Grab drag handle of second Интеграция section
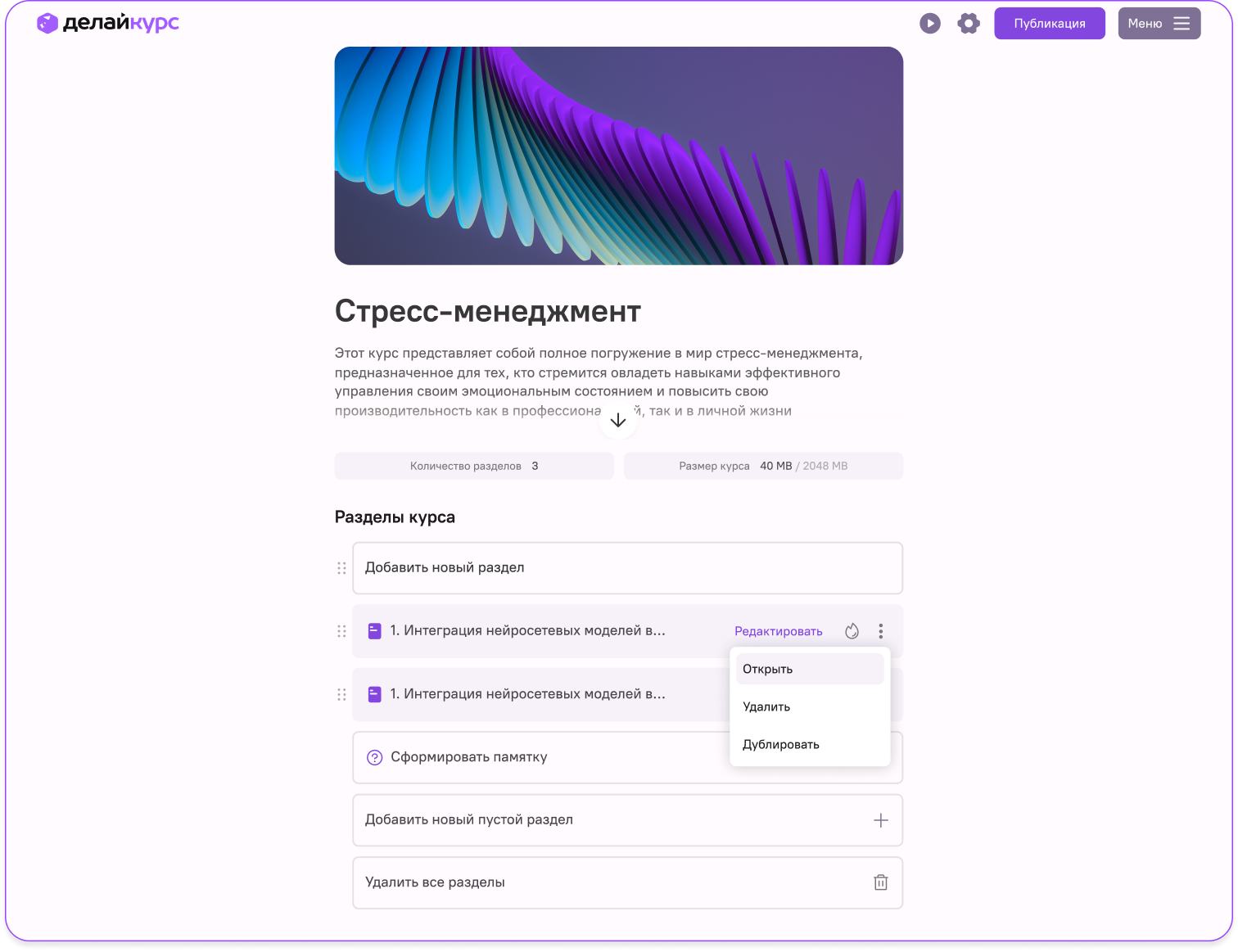The height and width of the screenshot is (952, 1238). [341, 695]
